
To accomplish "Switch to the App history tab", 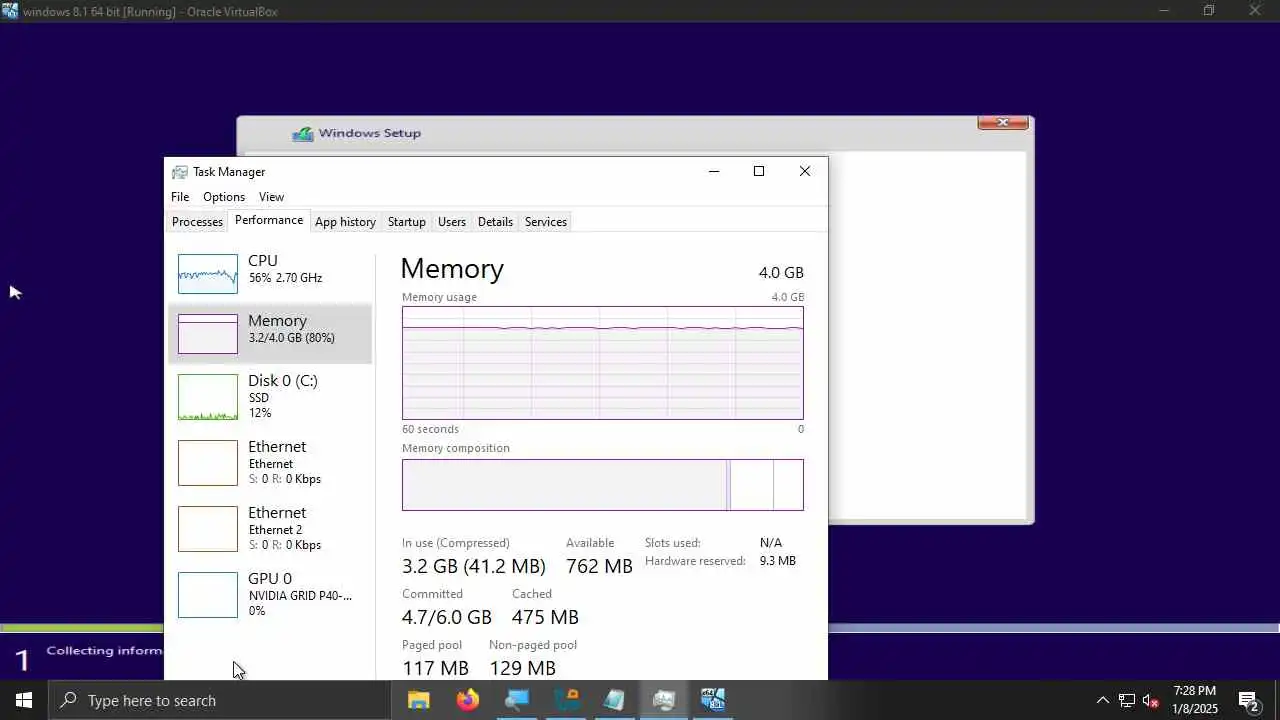I will (345, 222).
